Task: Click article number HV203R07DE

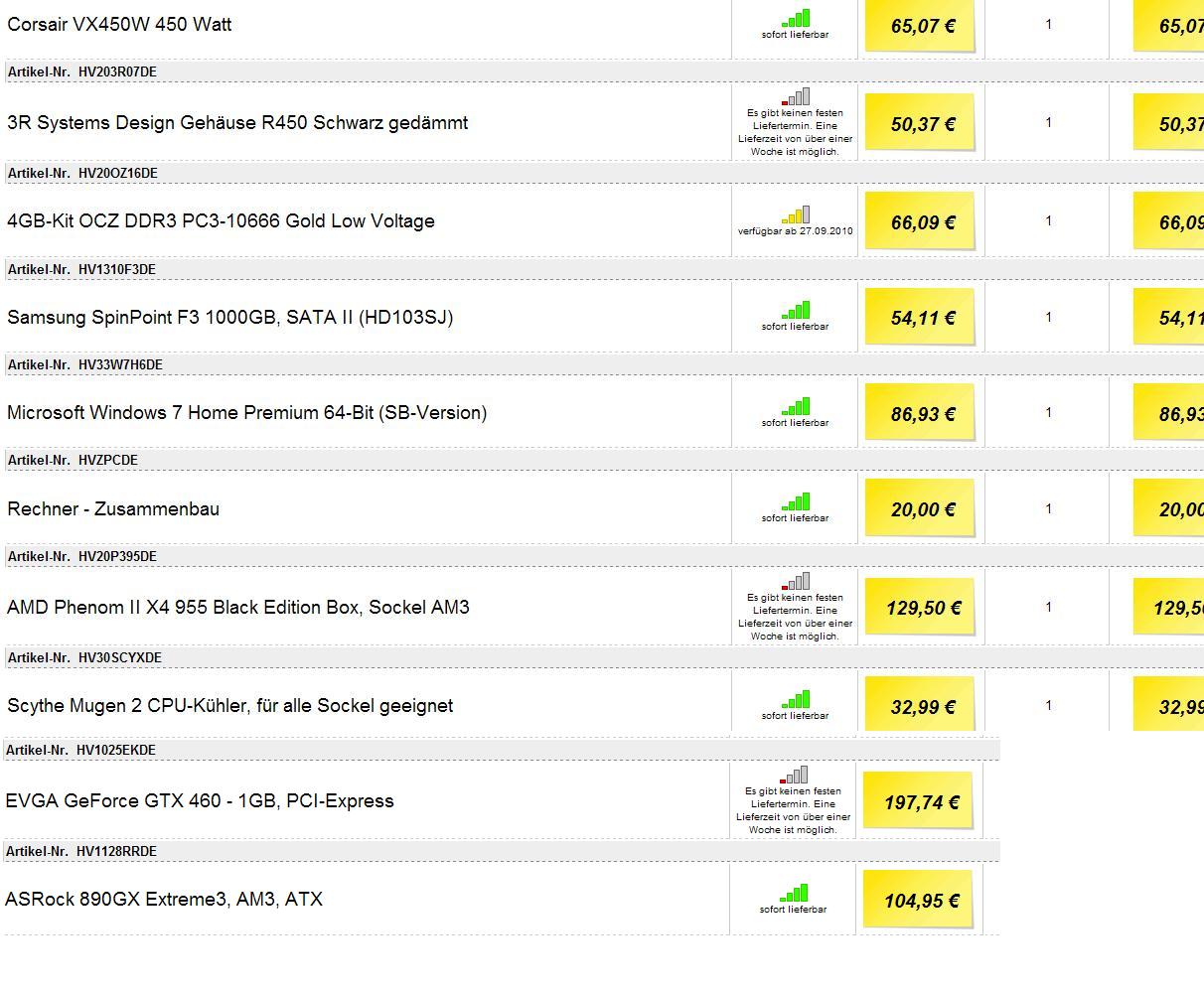Action: [117, 71]
